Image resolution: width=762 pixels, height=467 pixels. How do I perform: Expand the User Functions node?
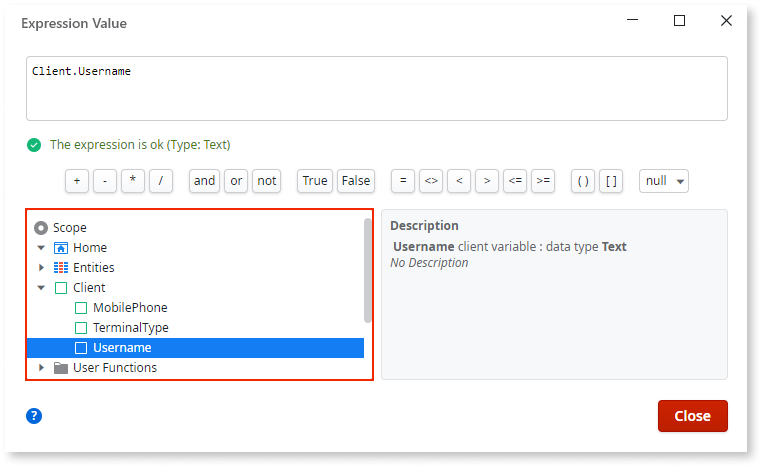pos(41,368)
